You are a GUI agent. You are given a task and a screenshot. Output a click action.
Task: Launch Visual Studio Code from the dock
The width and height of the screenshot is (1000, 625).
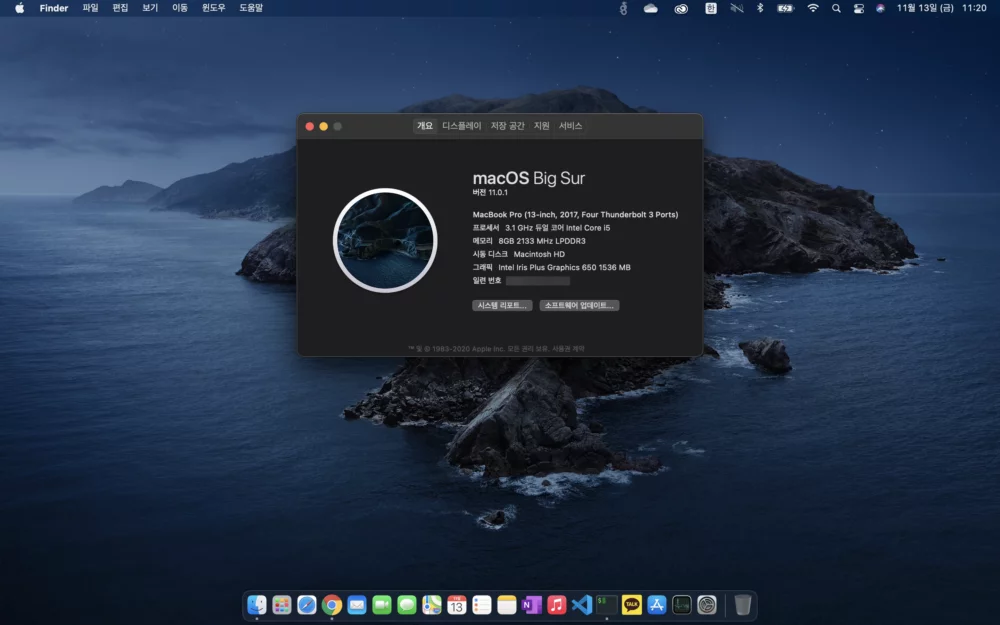click(x=582, y=605)
